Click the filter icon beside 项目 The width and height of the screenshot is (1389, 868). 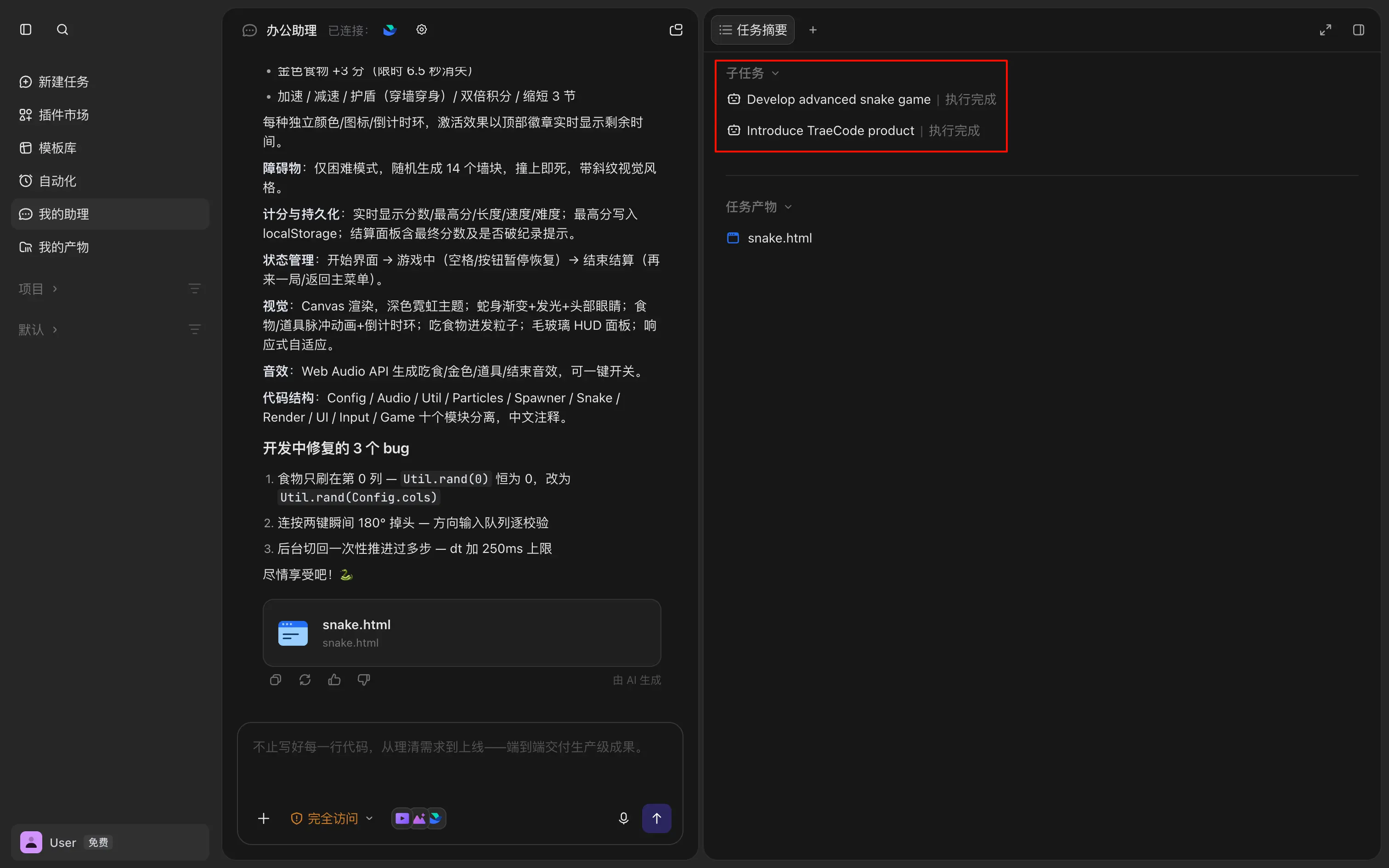click(x=195, y=289)
